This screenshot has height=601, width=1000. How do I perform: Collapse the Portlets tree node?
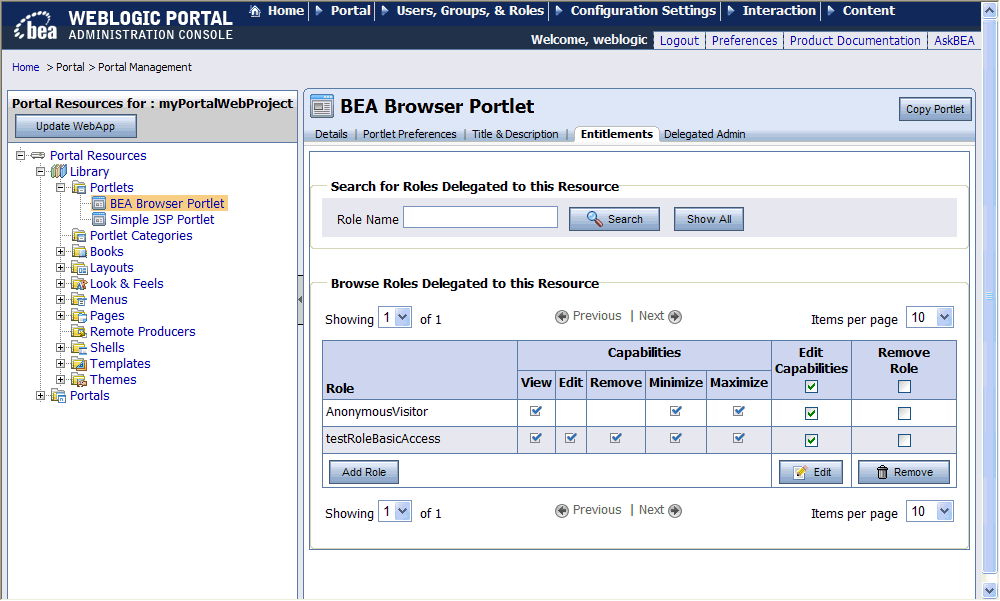click(60, 187)
